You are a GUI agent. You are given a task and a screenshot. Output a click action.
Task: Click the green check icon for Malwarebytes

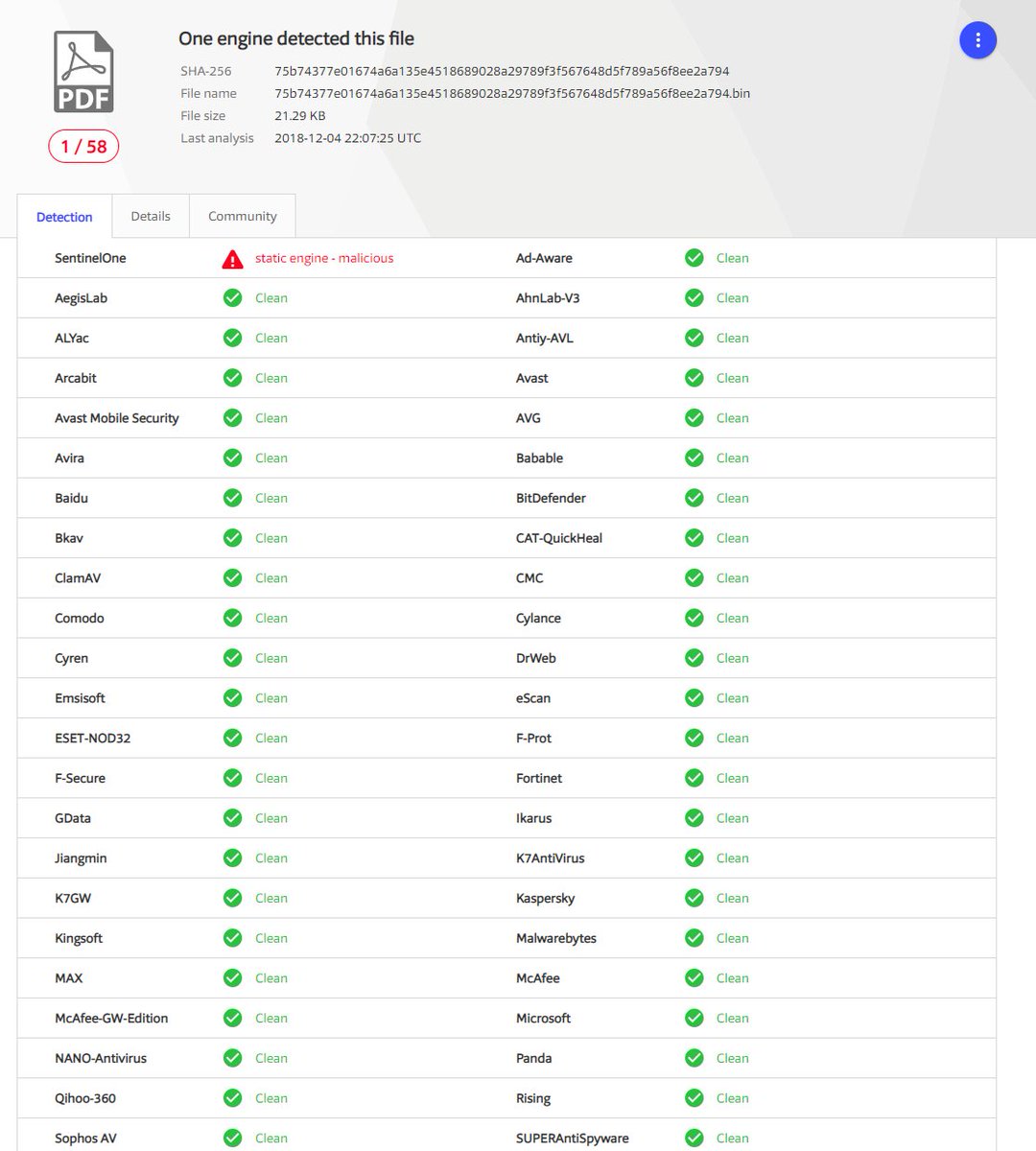click(694, 938)
